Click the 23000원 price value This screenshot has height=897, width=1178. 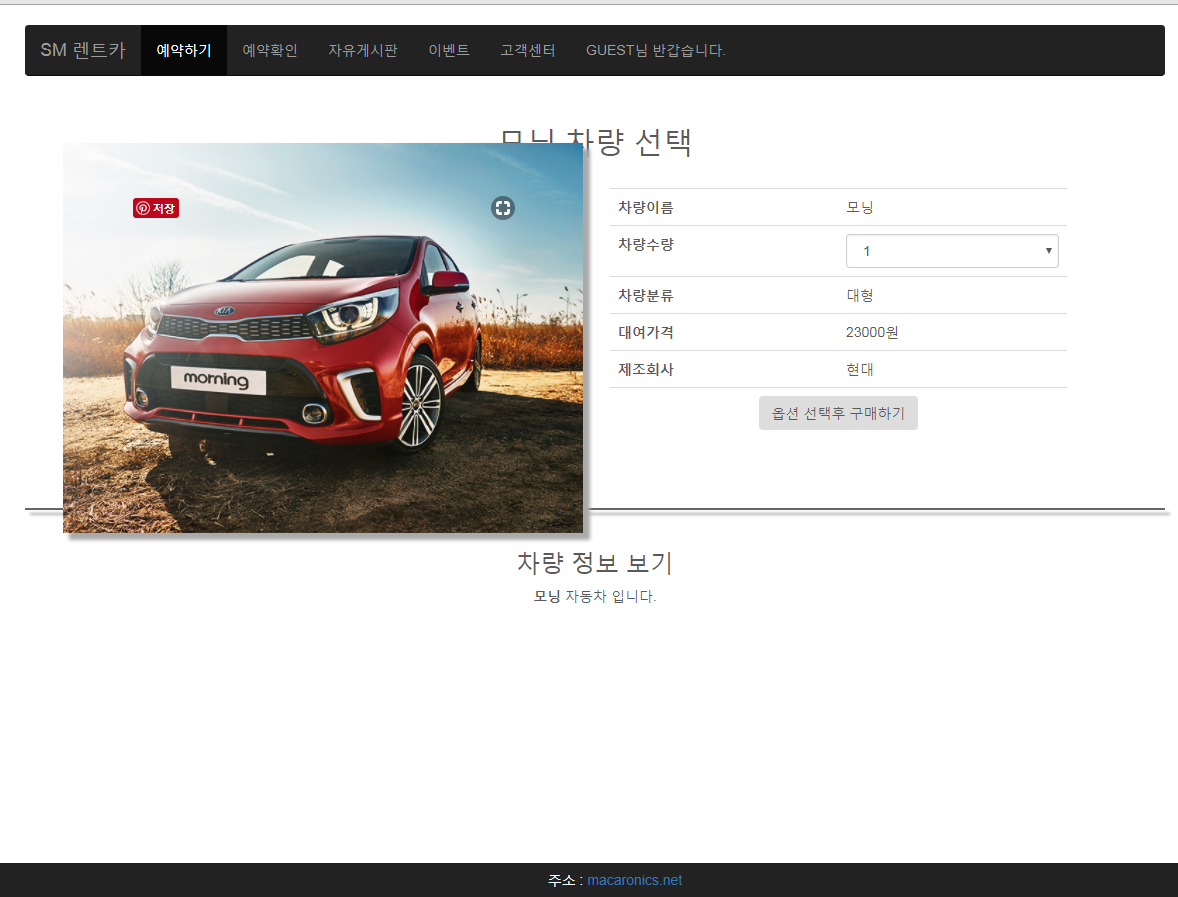click(x=871, y=332)
